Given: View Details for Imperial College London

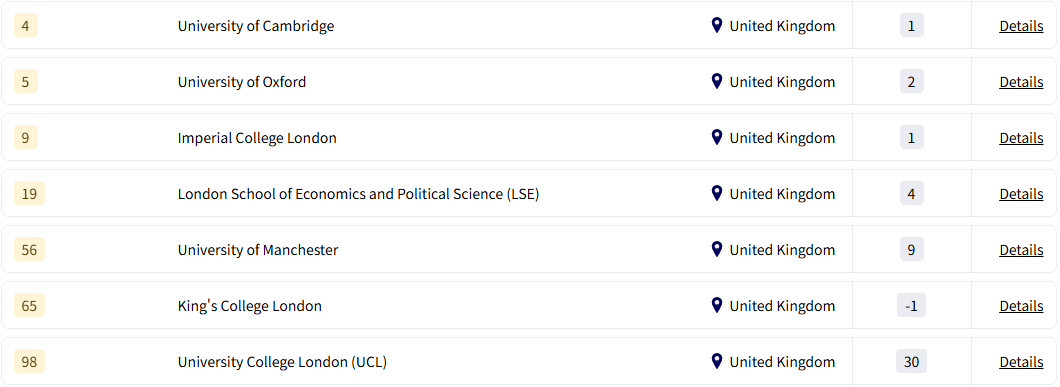Looking at the screenshot, I should click(1021, 138).
